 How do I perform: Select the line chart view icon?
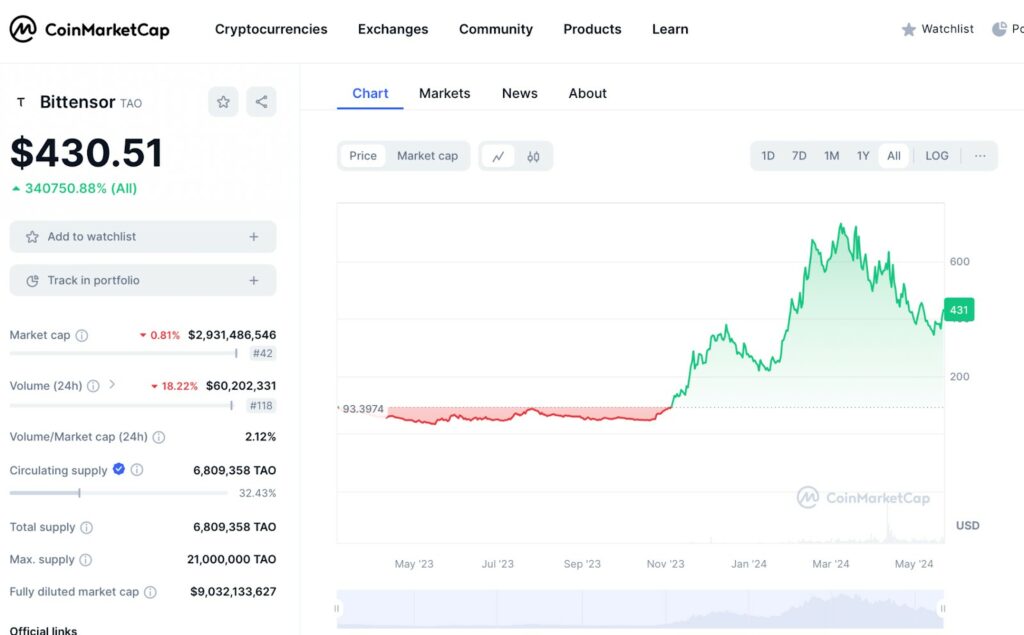(498, 156)
